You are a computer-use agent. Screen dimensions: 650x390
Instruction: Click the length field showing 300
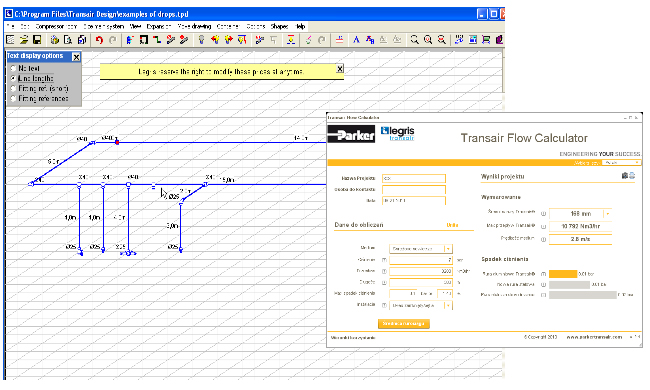(421, 282)
